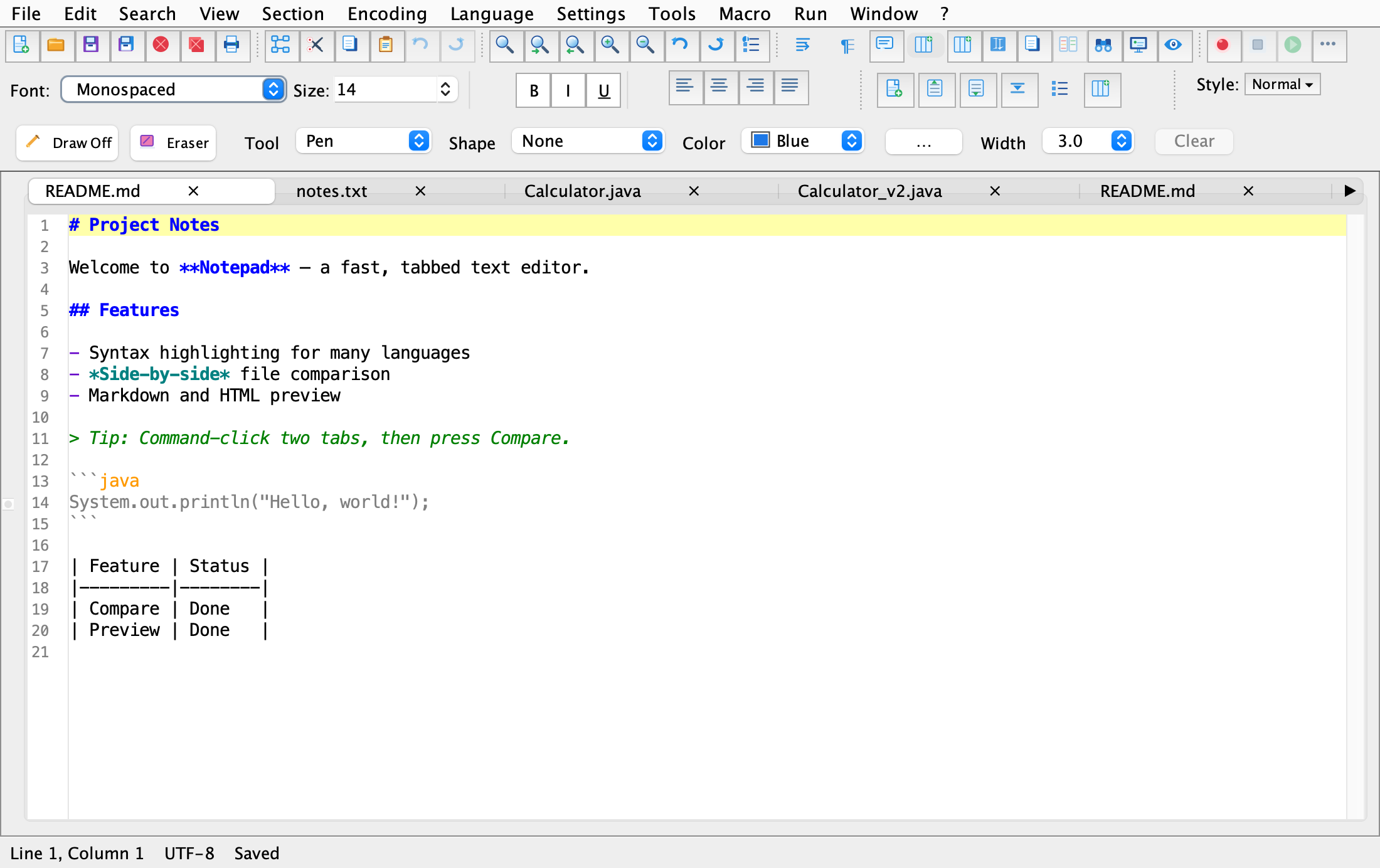The width and height of the screenshot is (1380, 868).
Task: Close the Calculator.java tab
Action: pos(694,191)
